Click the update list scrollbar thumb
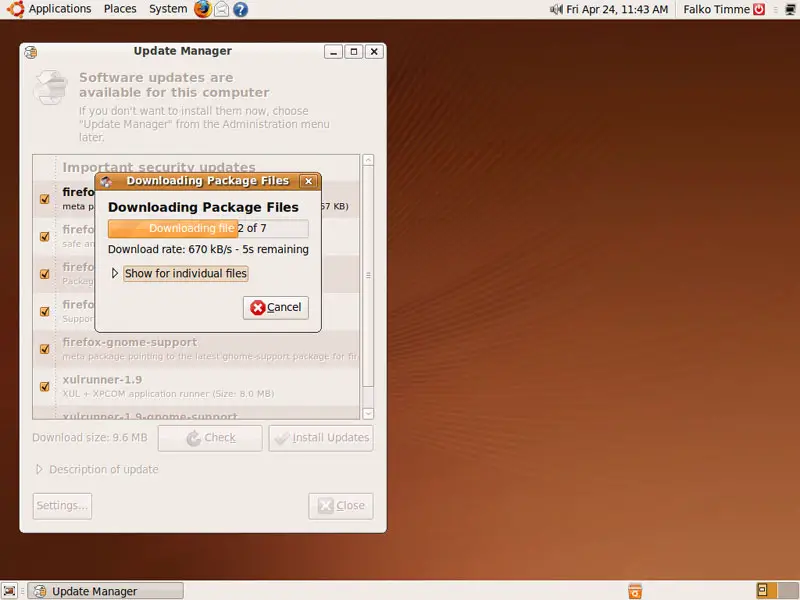The height and width of the screenshot is (600, 800). tap(368, 276)
